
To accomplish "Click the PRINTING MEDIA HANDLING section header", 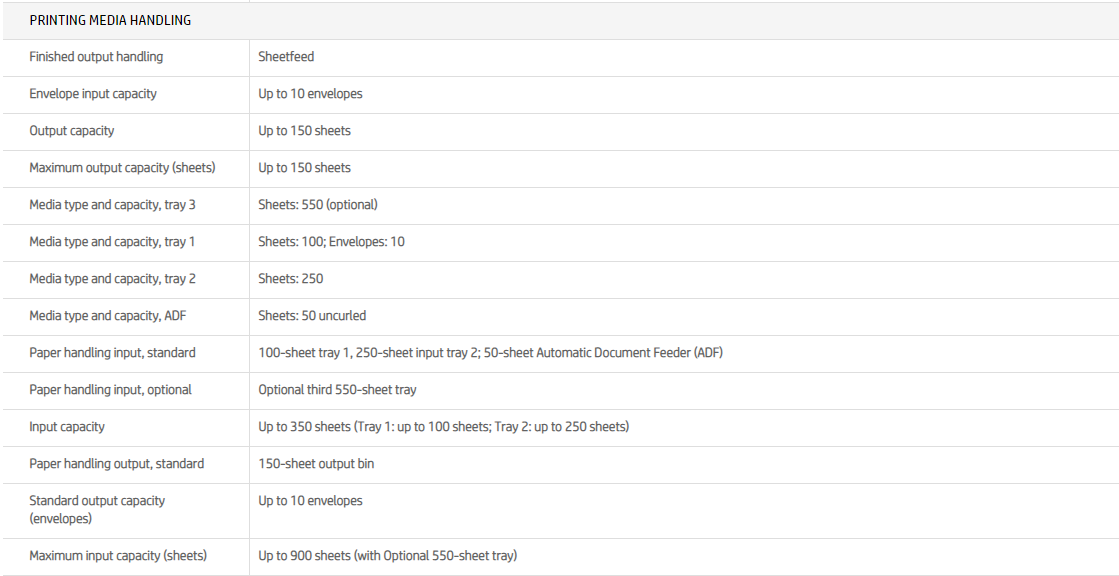I will 110,20.
